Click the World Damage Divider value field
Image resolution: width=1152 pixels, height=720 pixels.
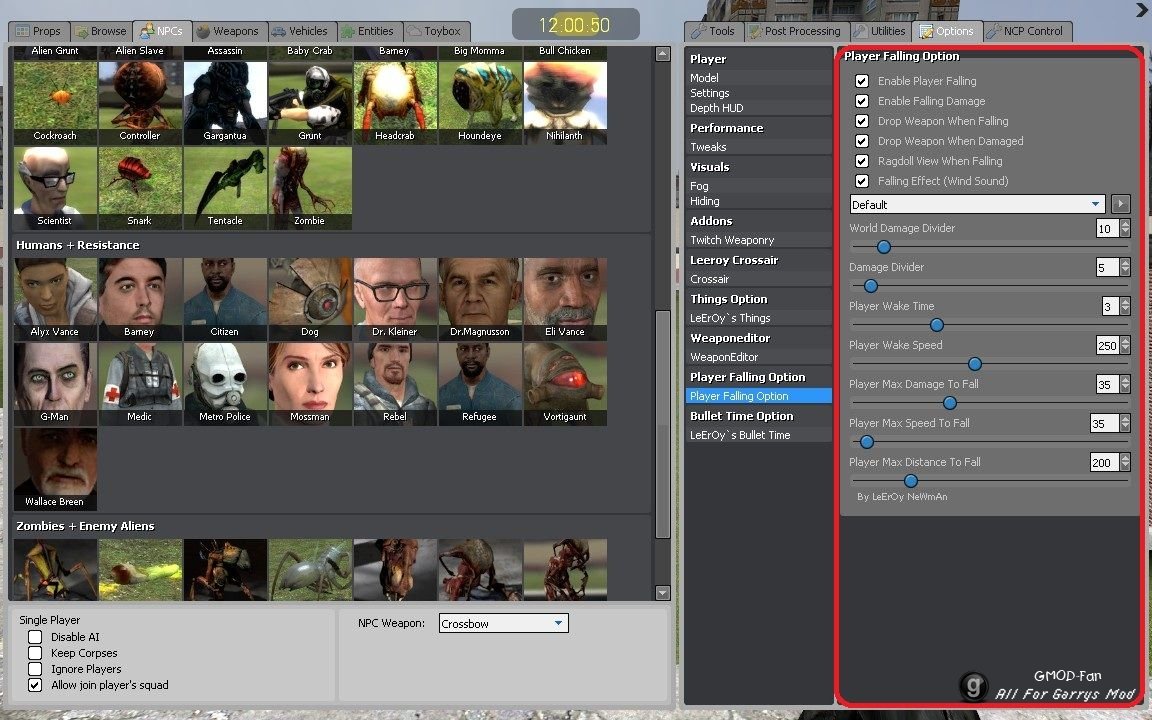click(1106, 229)
